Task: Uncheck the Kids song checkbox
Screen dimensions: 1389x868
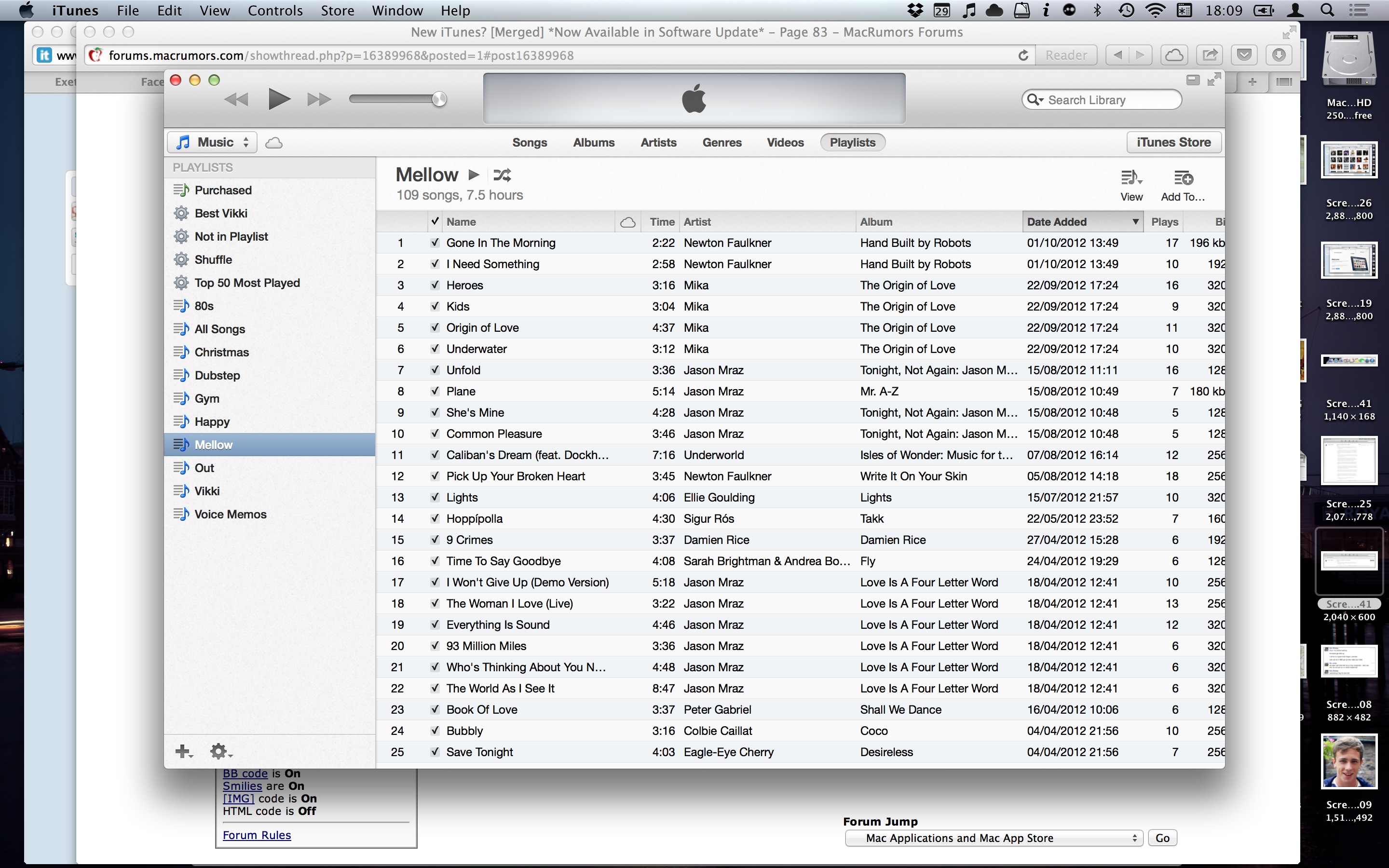Action: (435, 307)
